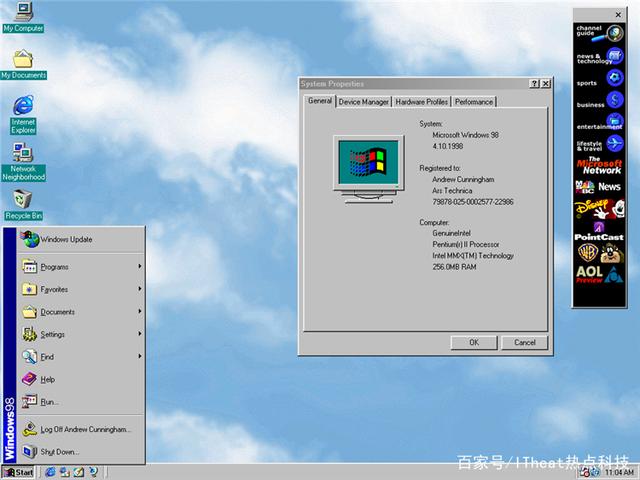
Task: Select Network Neighborhood on the desktop
Action: (23, 162)
